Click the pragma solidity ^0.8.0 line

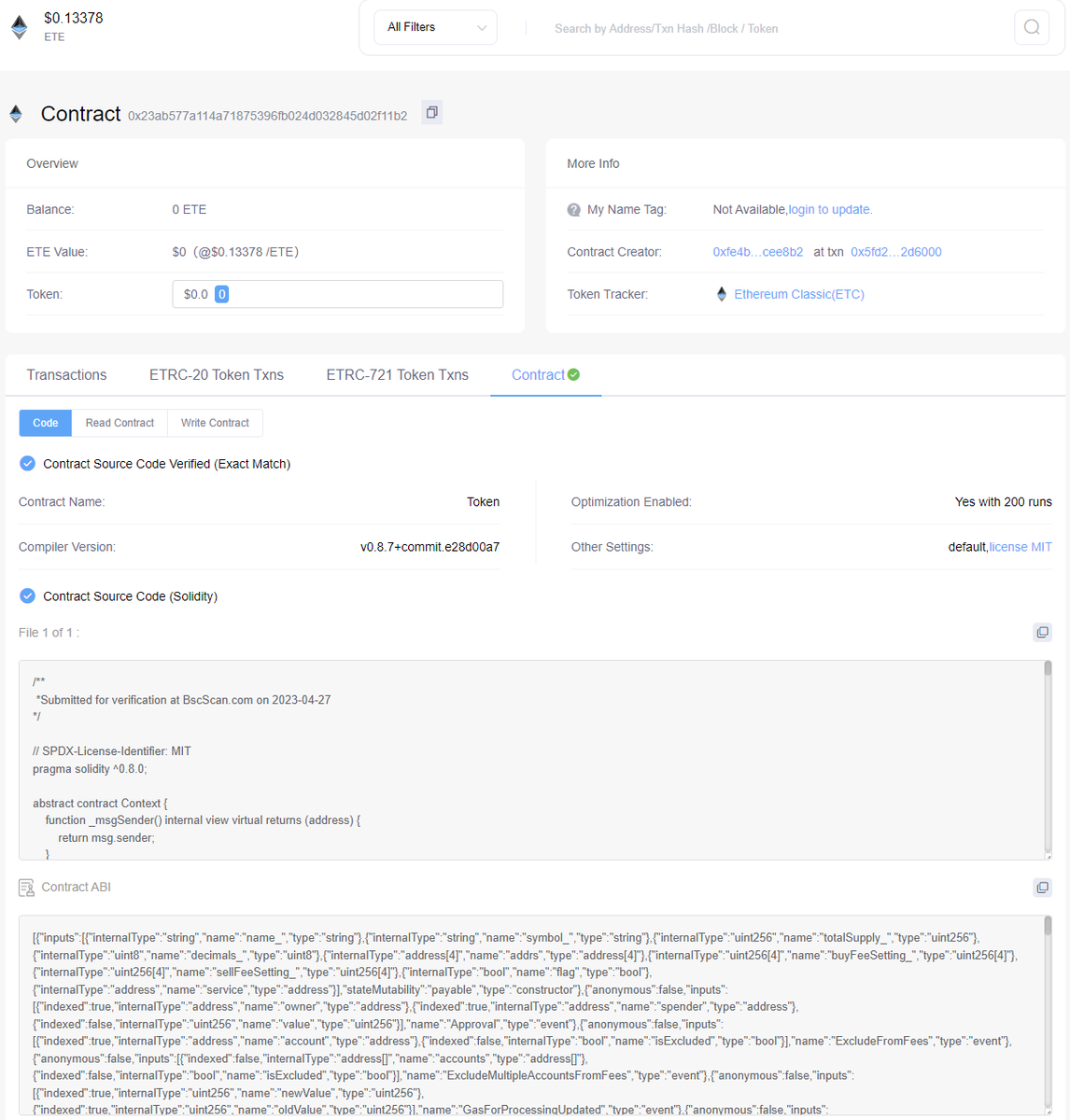click(90, 769)
